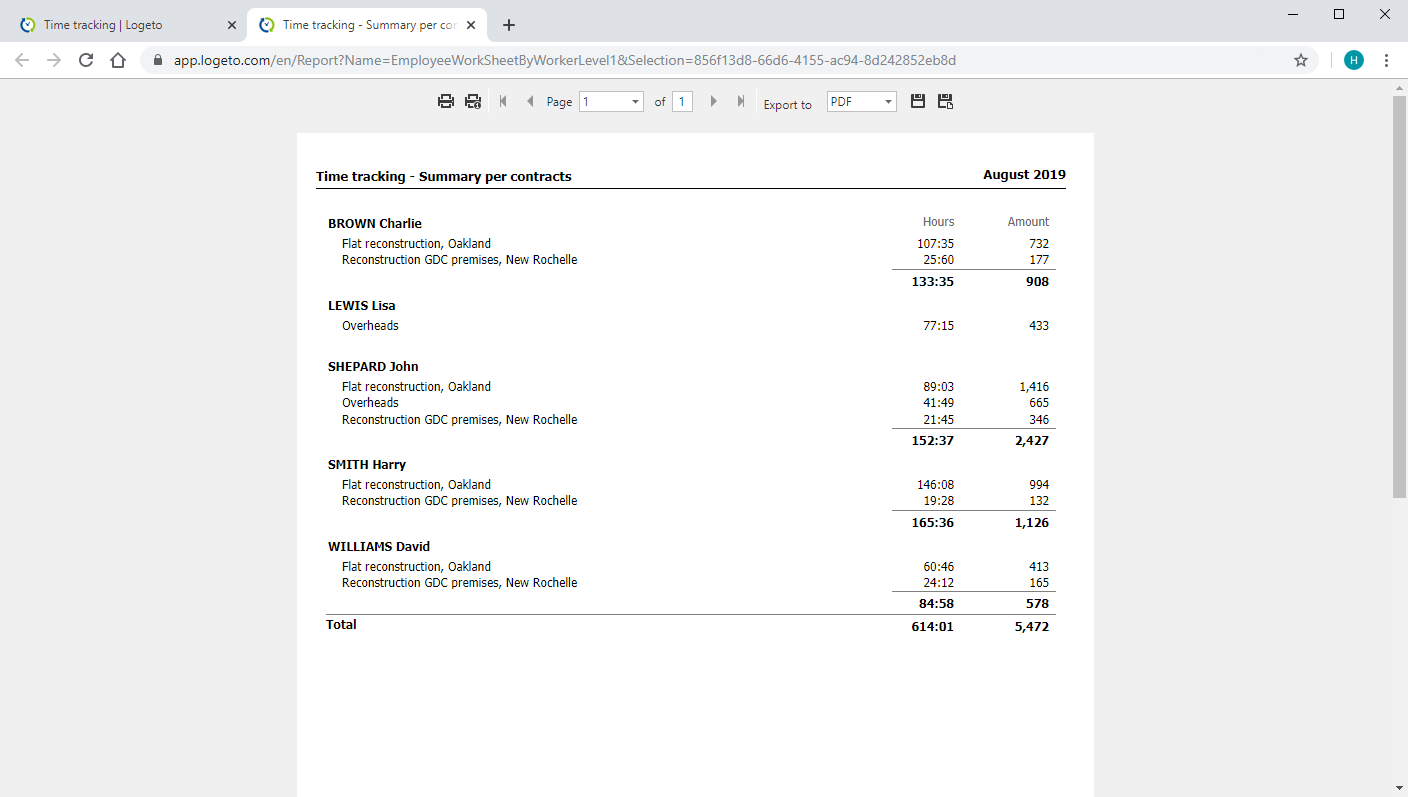Open the Chrome three-dot menu
1408x797 pixels.
1387,60
